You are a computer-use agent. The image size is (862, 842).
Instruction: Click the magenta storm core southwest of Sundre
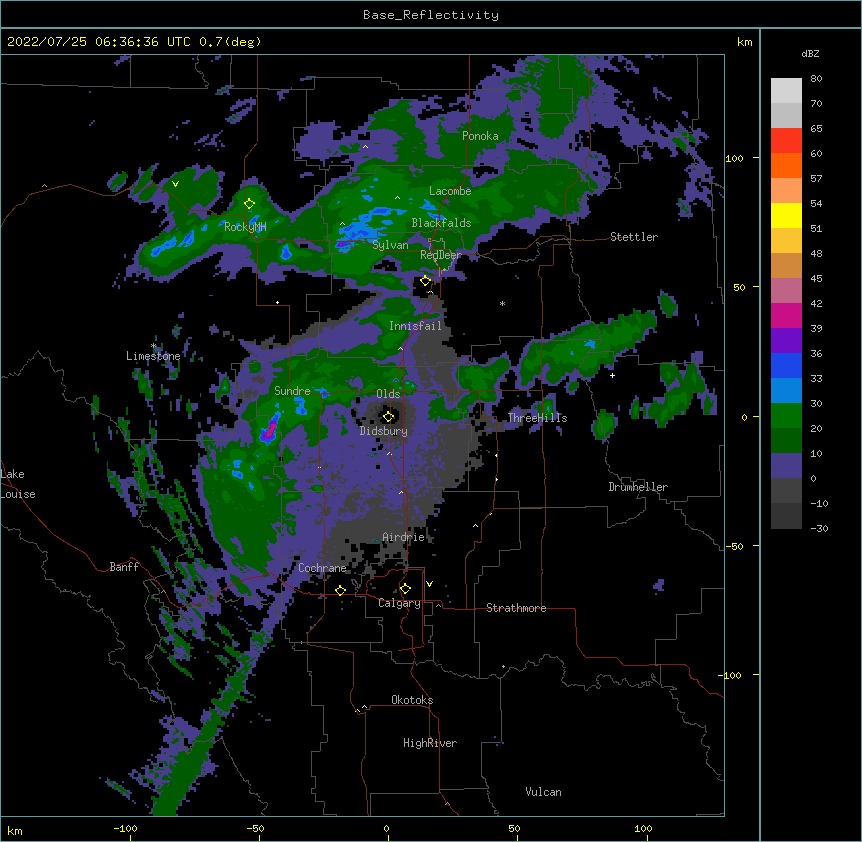click(x=269, y=431)
